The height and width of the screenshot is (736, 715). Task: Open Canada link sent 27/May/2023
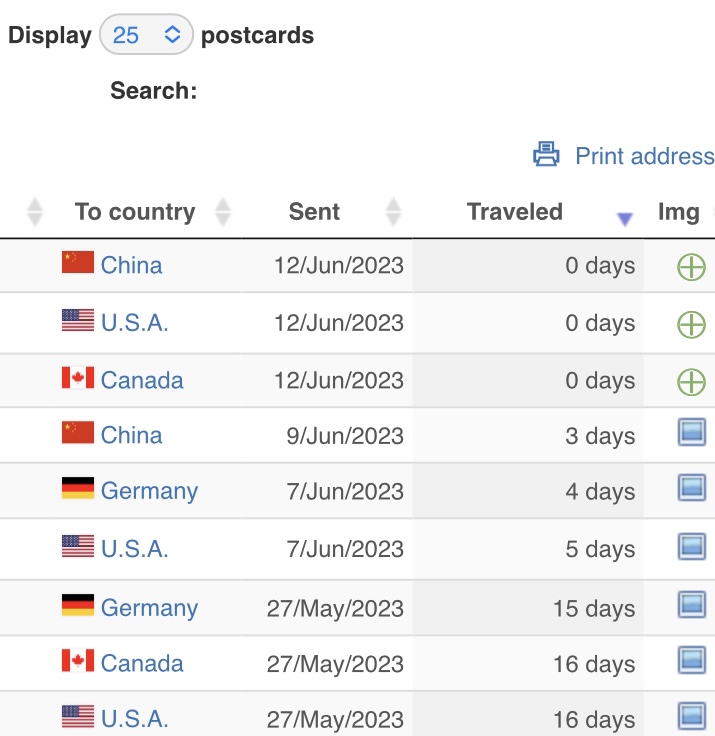(x=142, y=663)
